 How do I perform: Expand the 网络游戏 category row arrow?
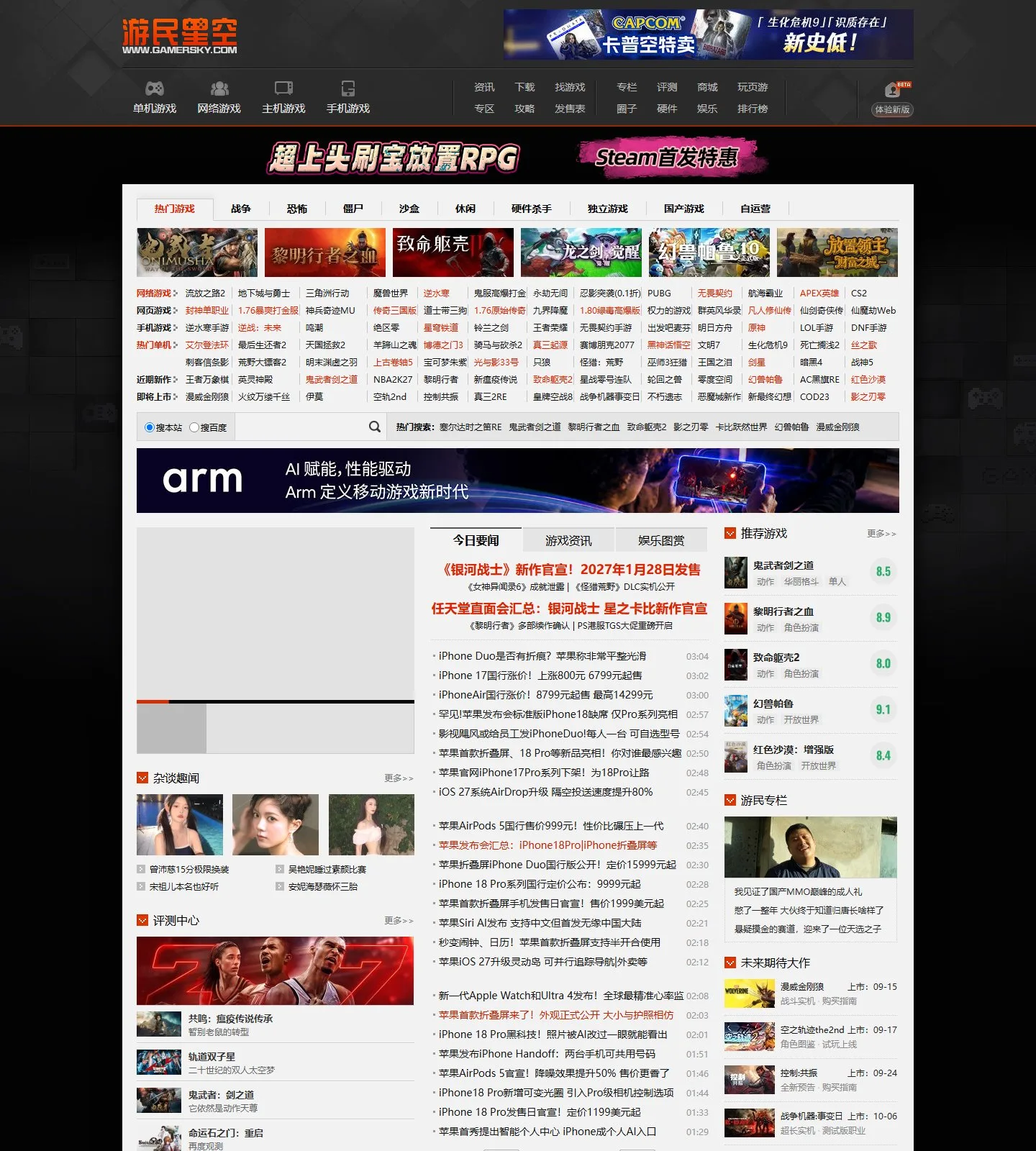click(175, 294)
